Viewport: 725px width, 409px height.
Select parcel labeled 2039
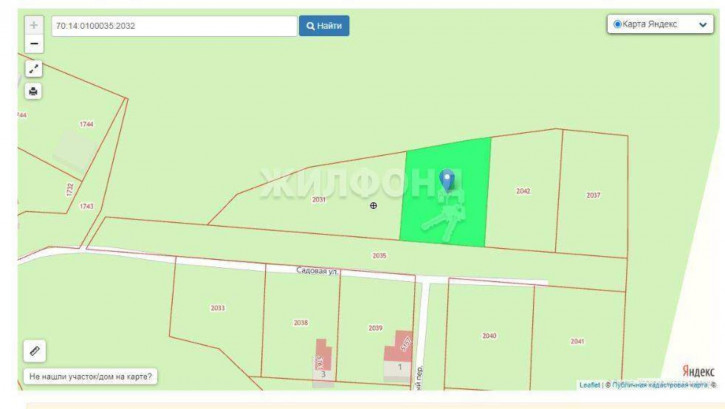pyautogui.click(x=375, y=328)
